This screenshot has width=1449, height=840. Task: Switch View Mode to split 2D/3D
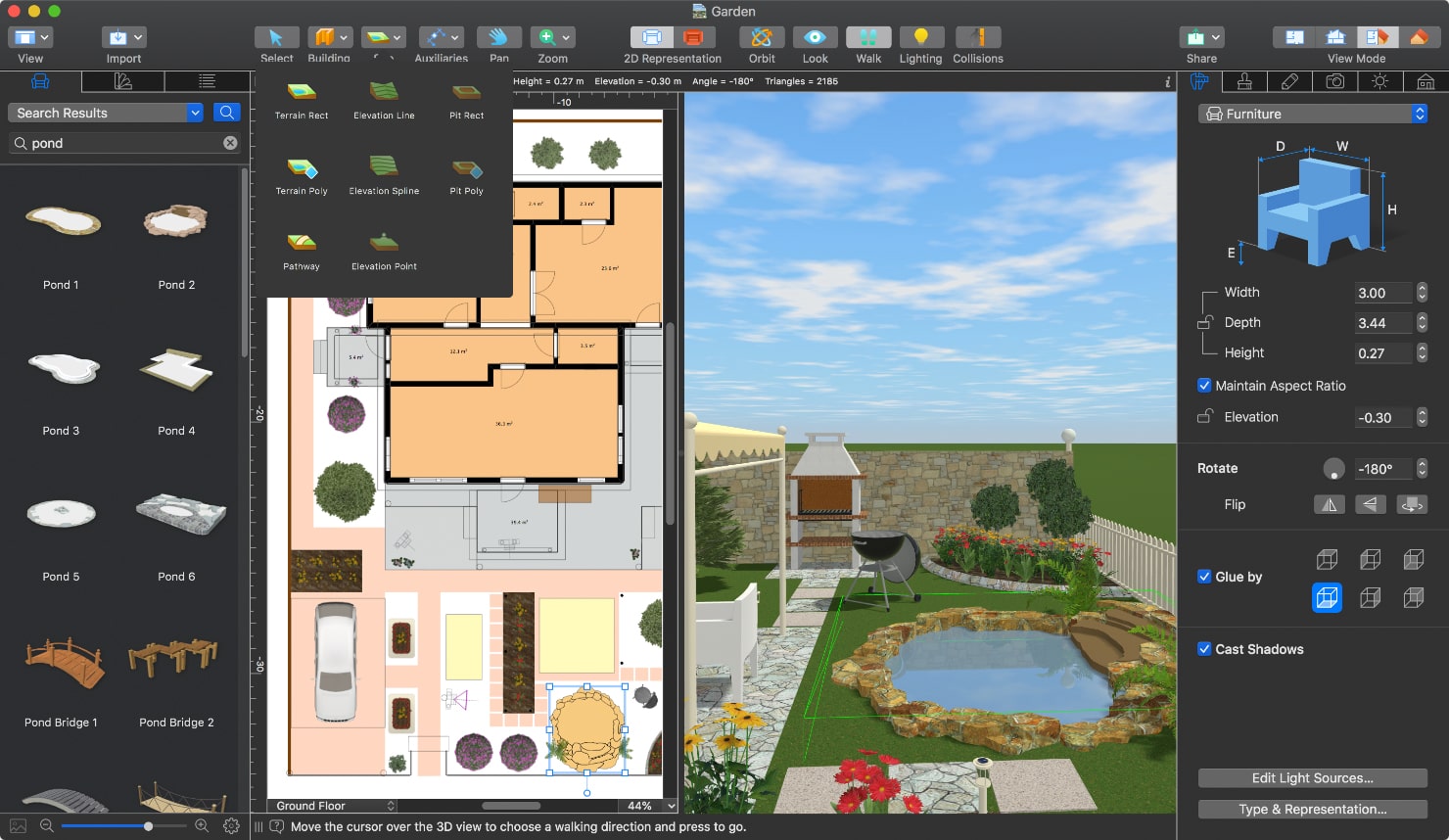[x=1378, y=37]
